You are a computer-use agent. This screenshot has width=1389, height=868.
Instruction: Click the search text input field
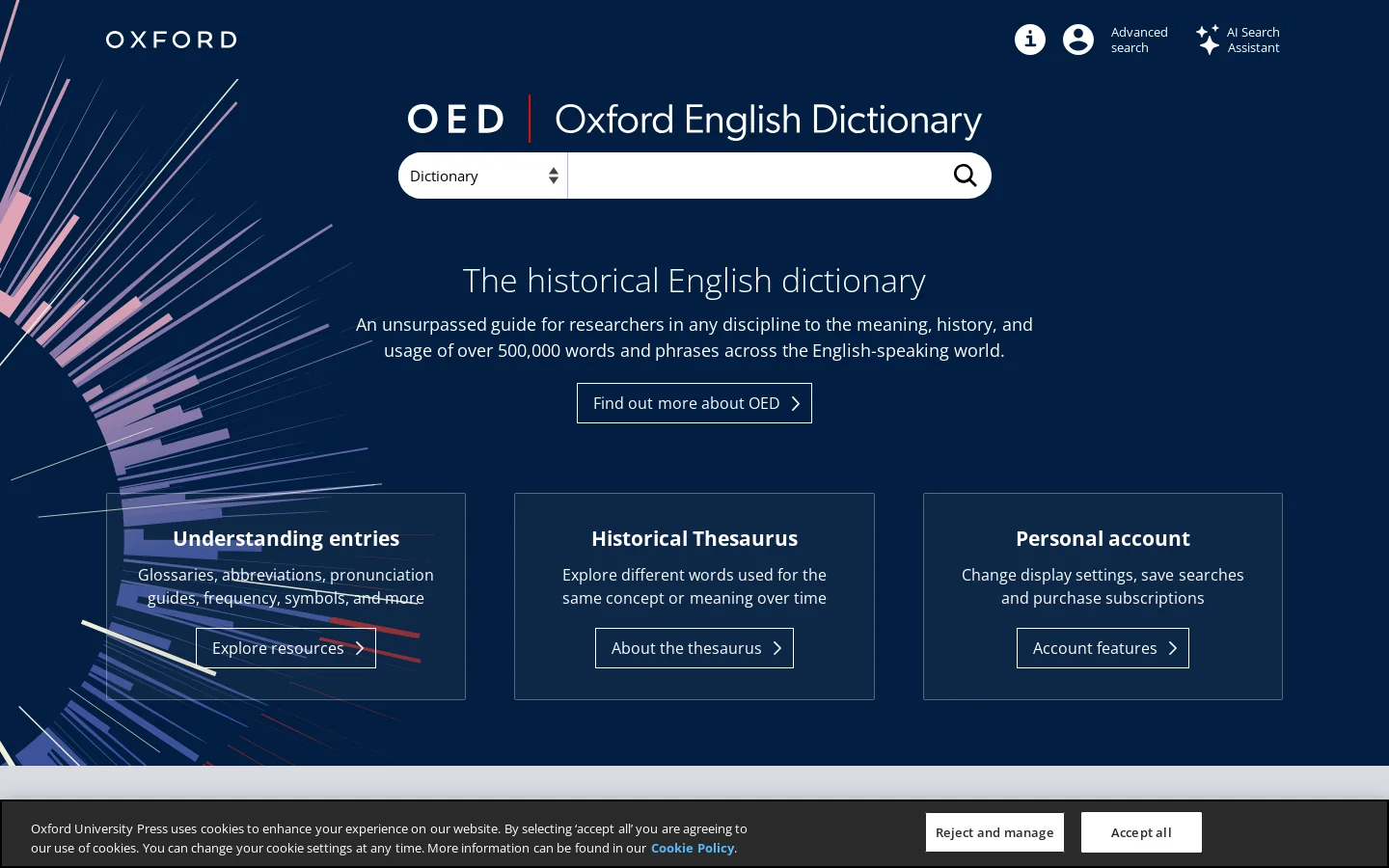pos(754,176)
